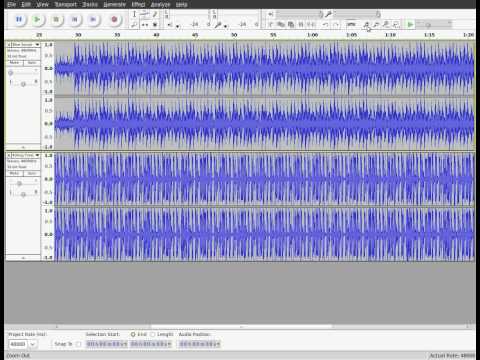480x360 pixels.
Task: Click the Silence audio icon
Action: [311, 25]
